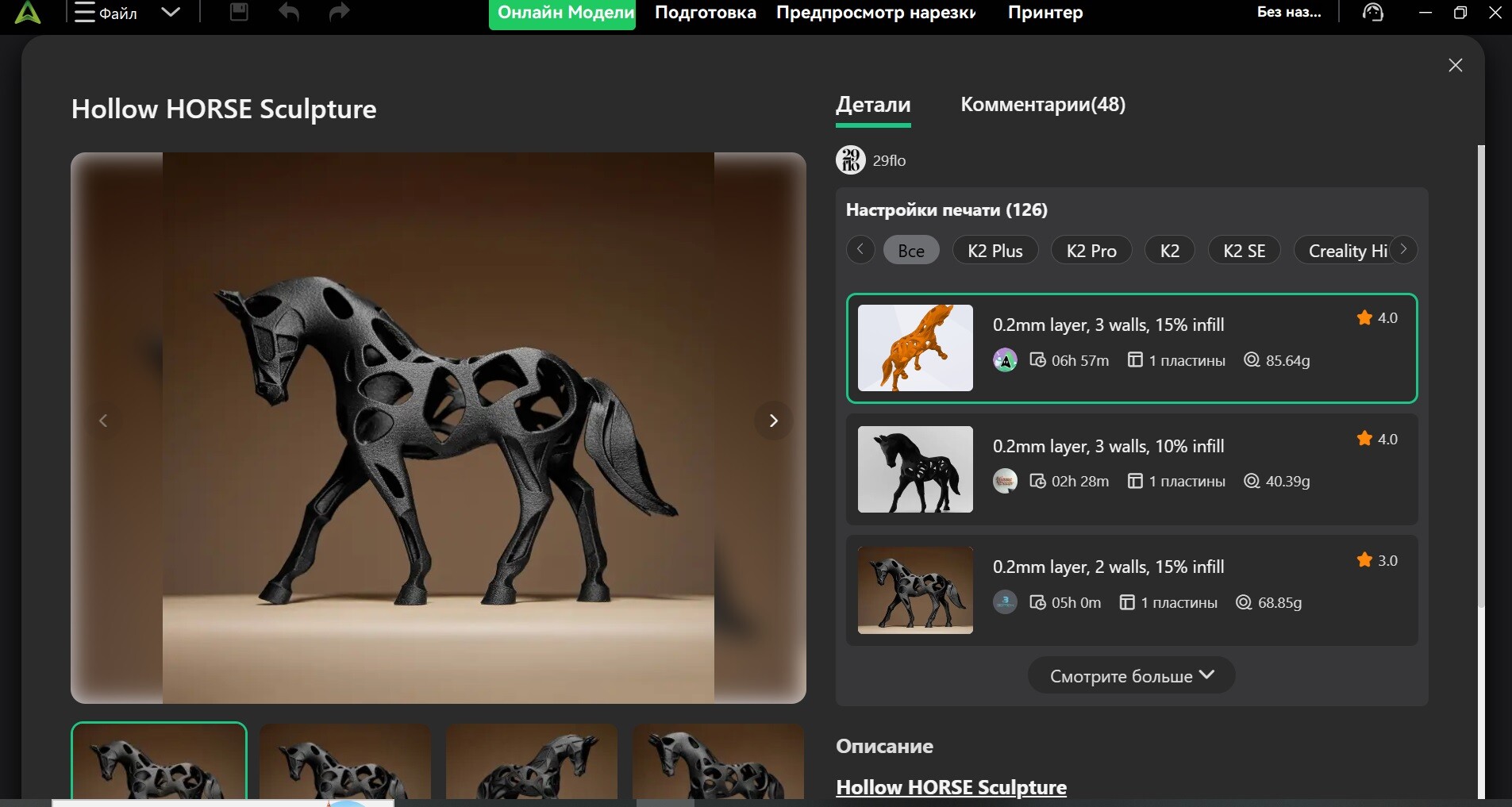Click the thumbnail of the 2 walls profile
The height and width of the screenshot is (807, 1512).
tap(915, 590)
